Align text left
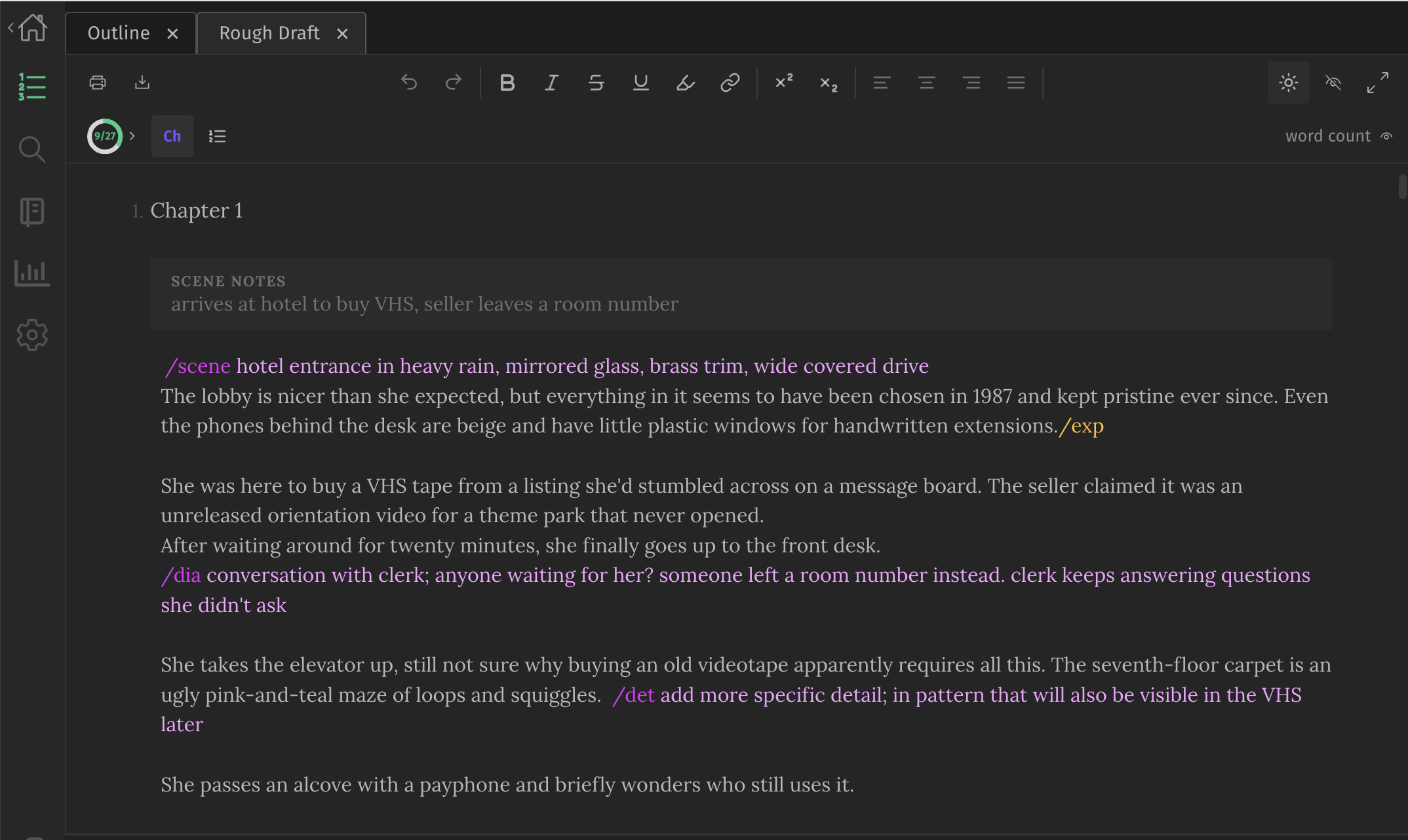Image resolution: width=1408 pixels, height=840 pixels. point(882,83)
